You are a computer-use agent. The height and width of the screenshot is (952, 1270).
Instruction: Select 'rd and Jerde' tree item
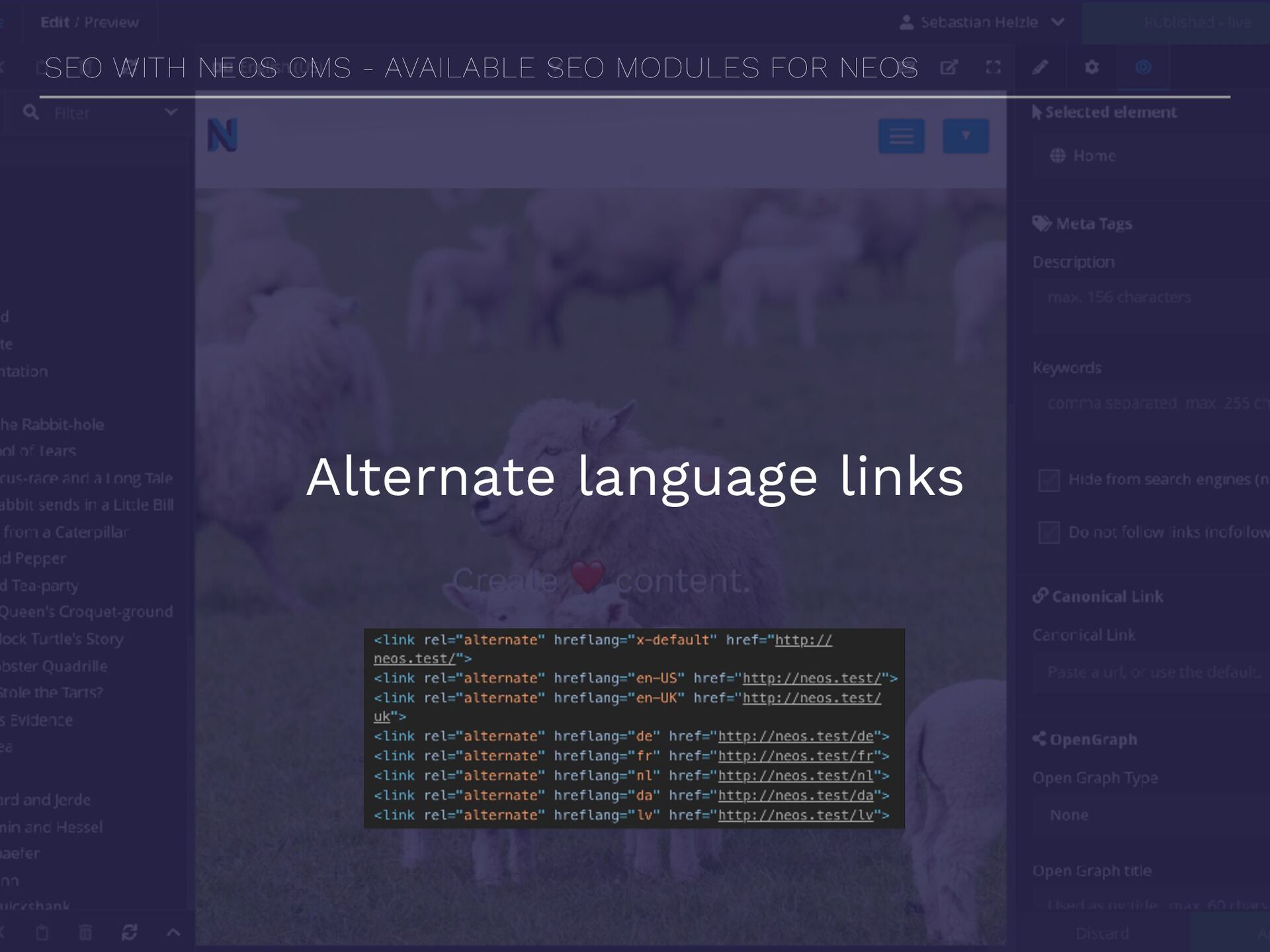click(46, 800)
